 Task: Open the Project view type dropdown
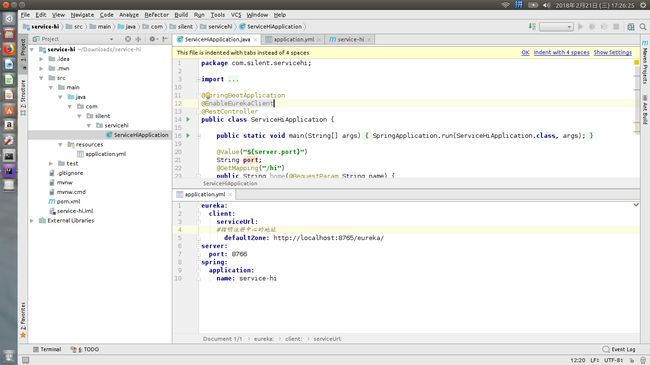click(x=112, y=39)
